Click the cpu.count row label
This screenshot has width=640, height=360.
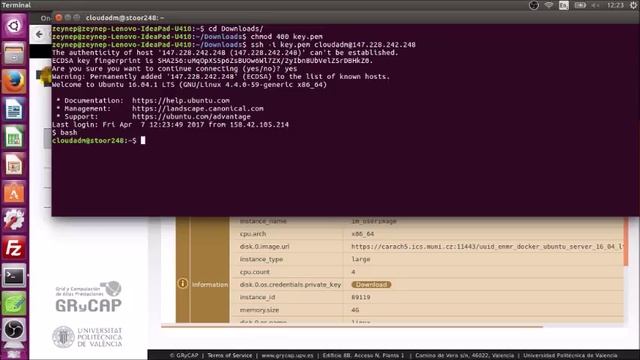(254, 272)
